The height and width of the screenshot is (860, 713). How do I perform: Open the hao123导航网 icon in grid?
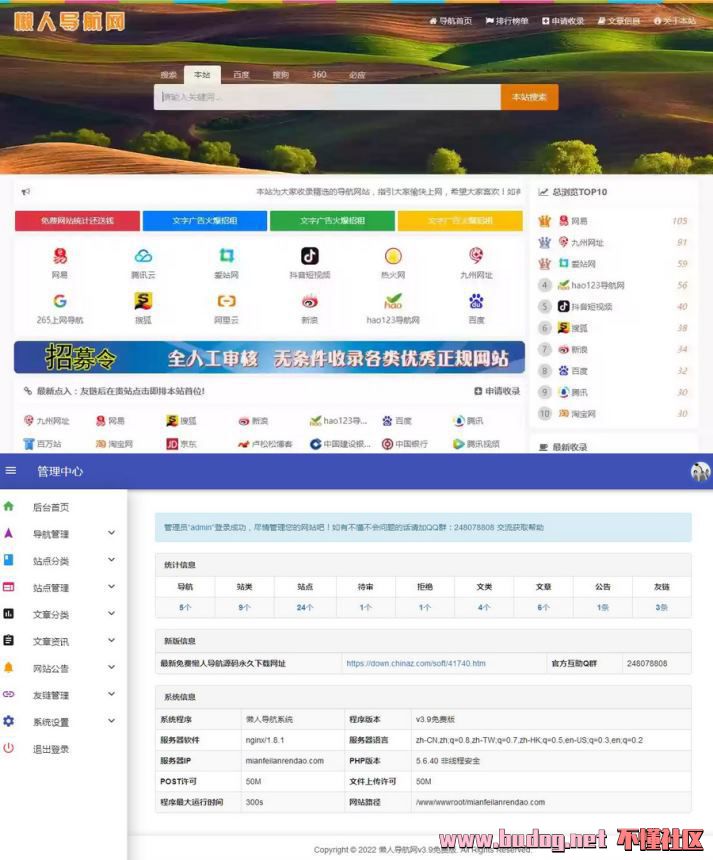tap(393, 301)
